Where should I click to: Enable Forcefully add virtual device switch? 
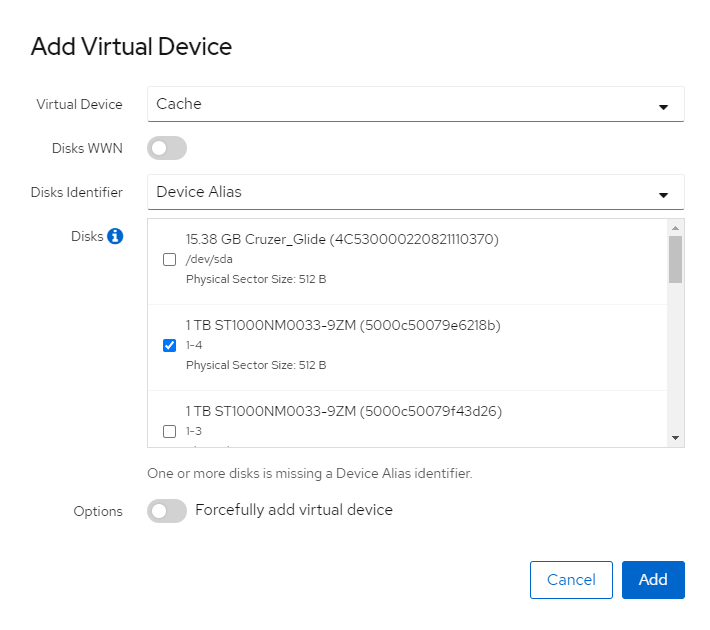point(167,511)
